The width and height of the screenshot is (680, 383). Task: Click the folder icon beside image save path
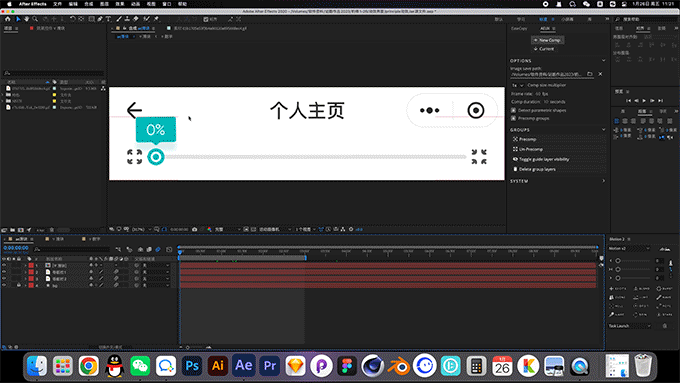[x=590, y=74]
